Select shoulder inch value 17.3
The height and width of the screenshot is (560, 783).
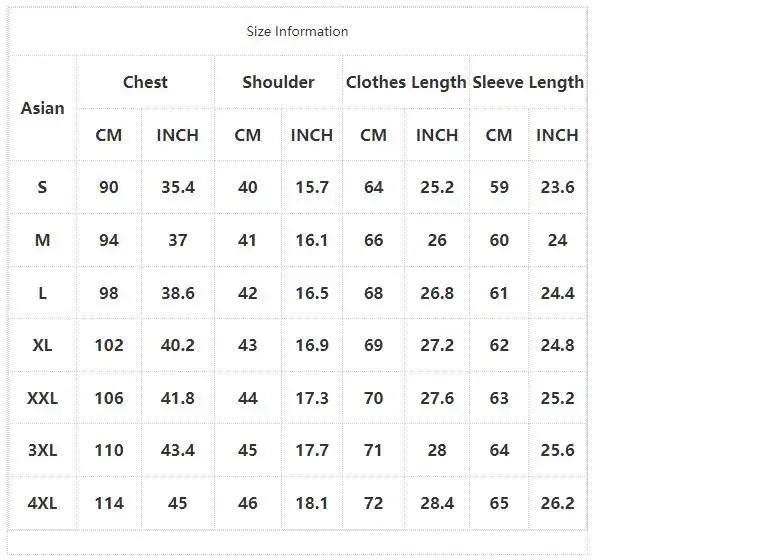pyautogui.click(x=312, y=398)
